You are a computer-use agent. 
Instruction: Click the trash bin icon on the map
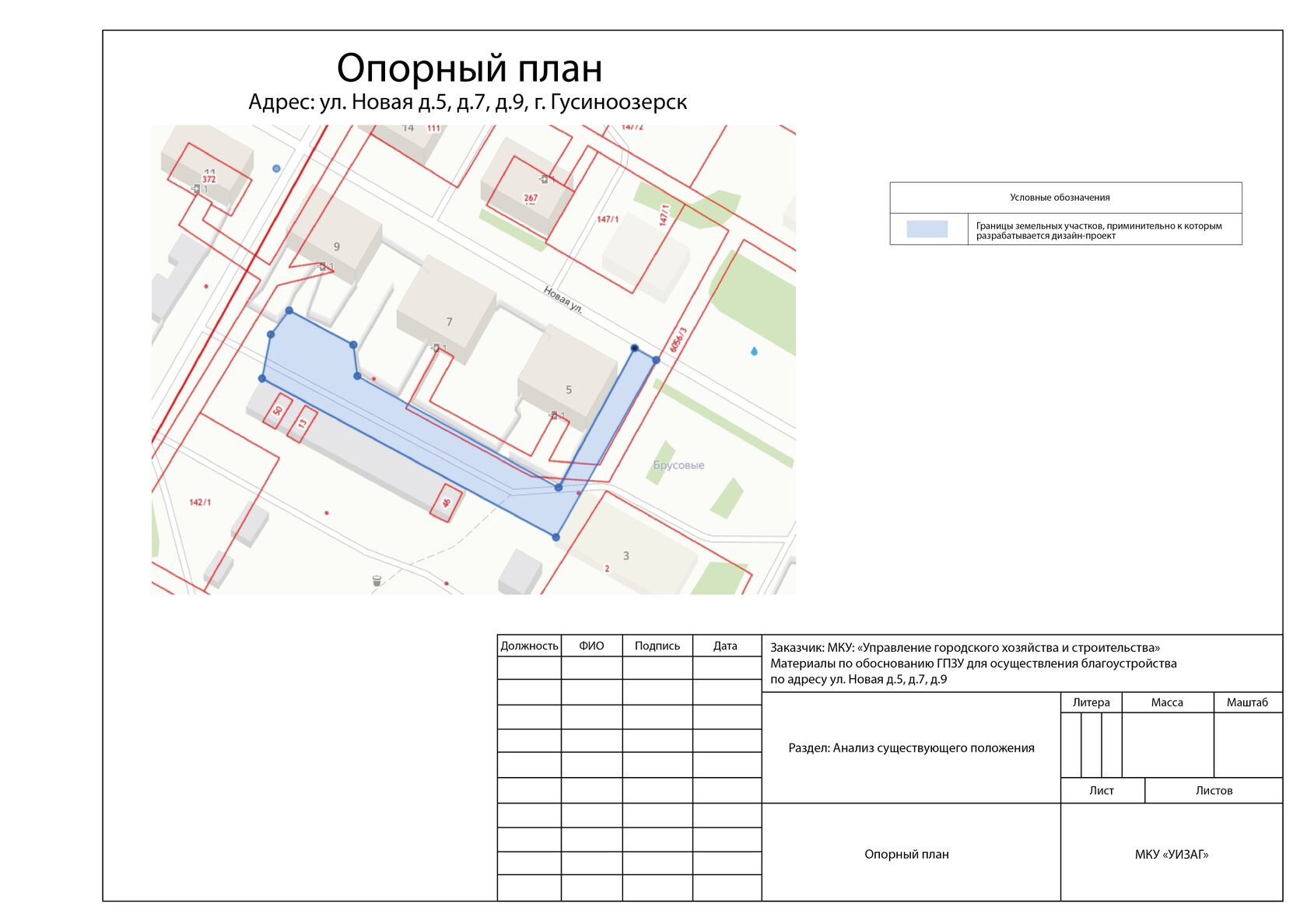coord(377,580)
